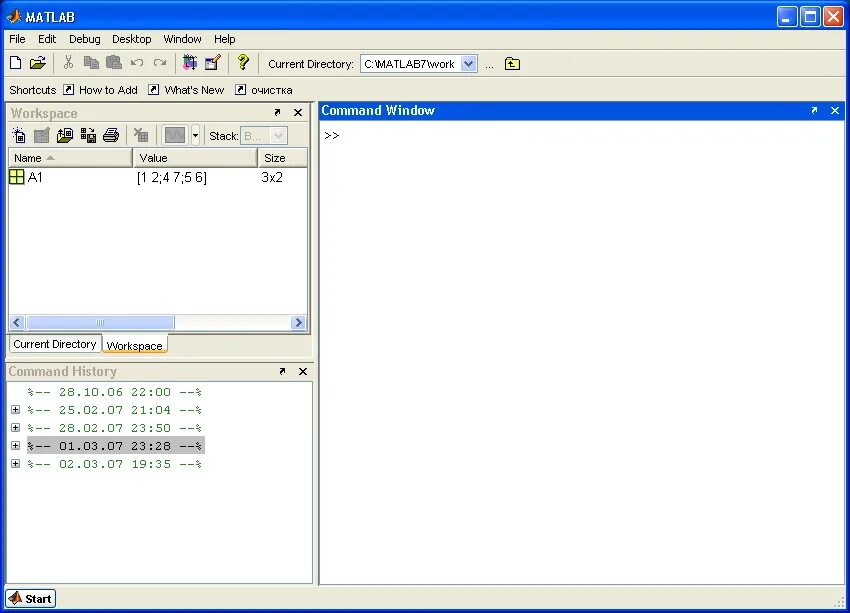Open GUIDE via toolbar icon
850x613 pixels.
212,63
